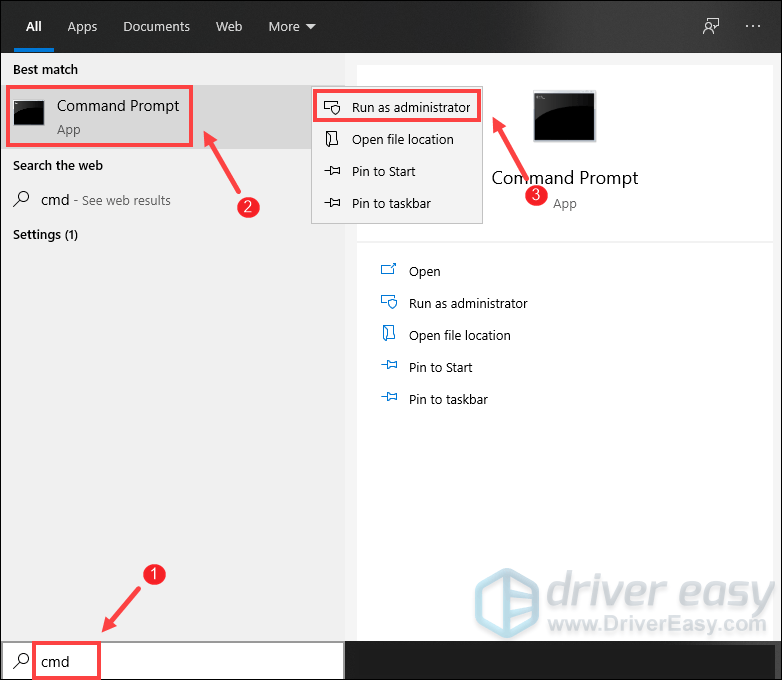Choose Run as administrator from the context menu
This screenshot has height=680, width=782.
coord(410,108)
